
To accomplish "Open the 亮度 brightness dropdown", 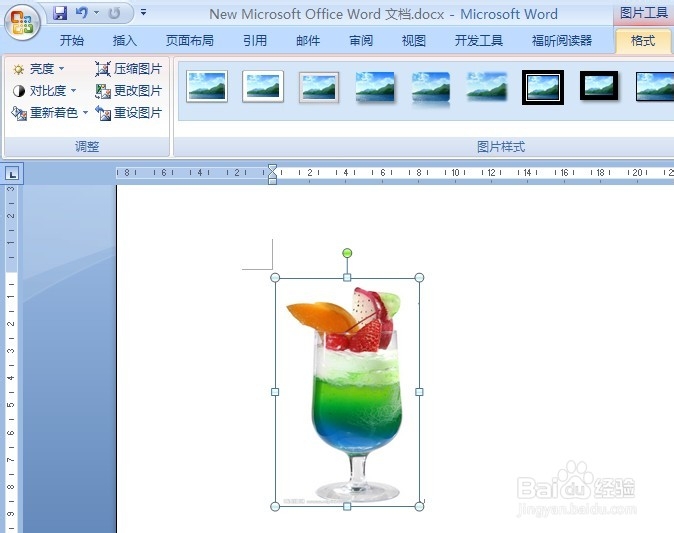I will [38, 69].
